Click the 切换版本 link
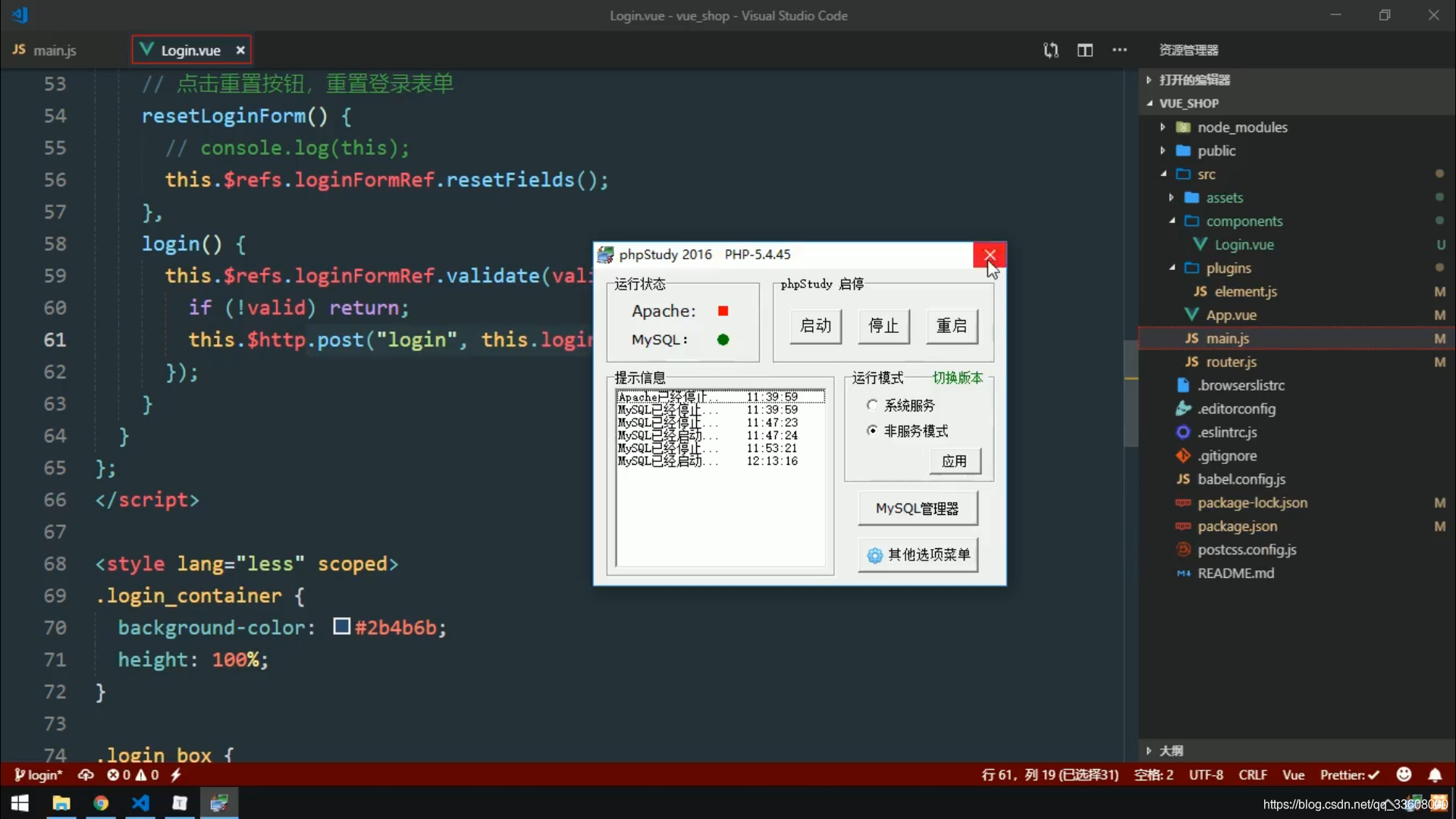This screenshot has height=819, width=1456. coord(958,378)
